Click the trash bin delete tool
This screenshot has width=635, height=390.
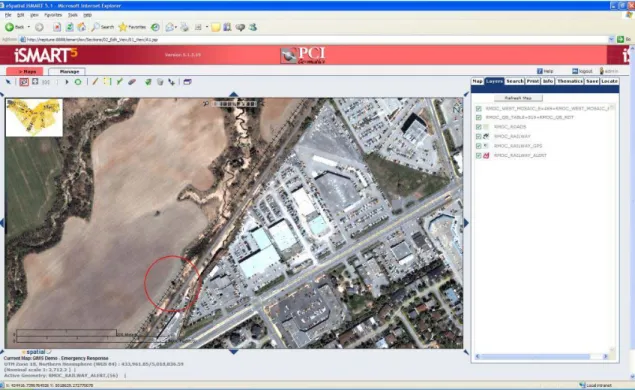coord(160,82)
